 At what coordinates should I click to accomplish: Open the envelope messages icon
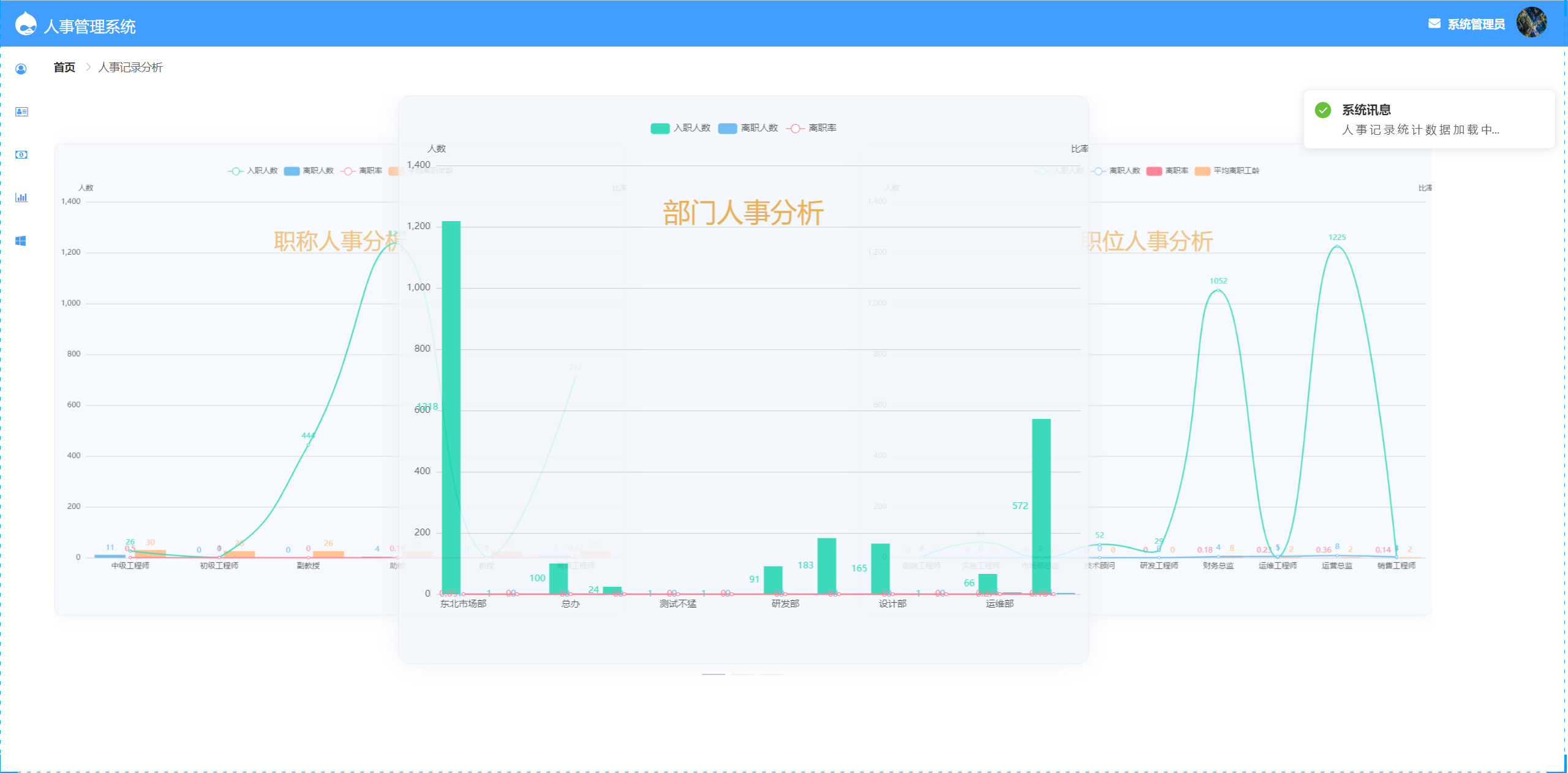1434,24
